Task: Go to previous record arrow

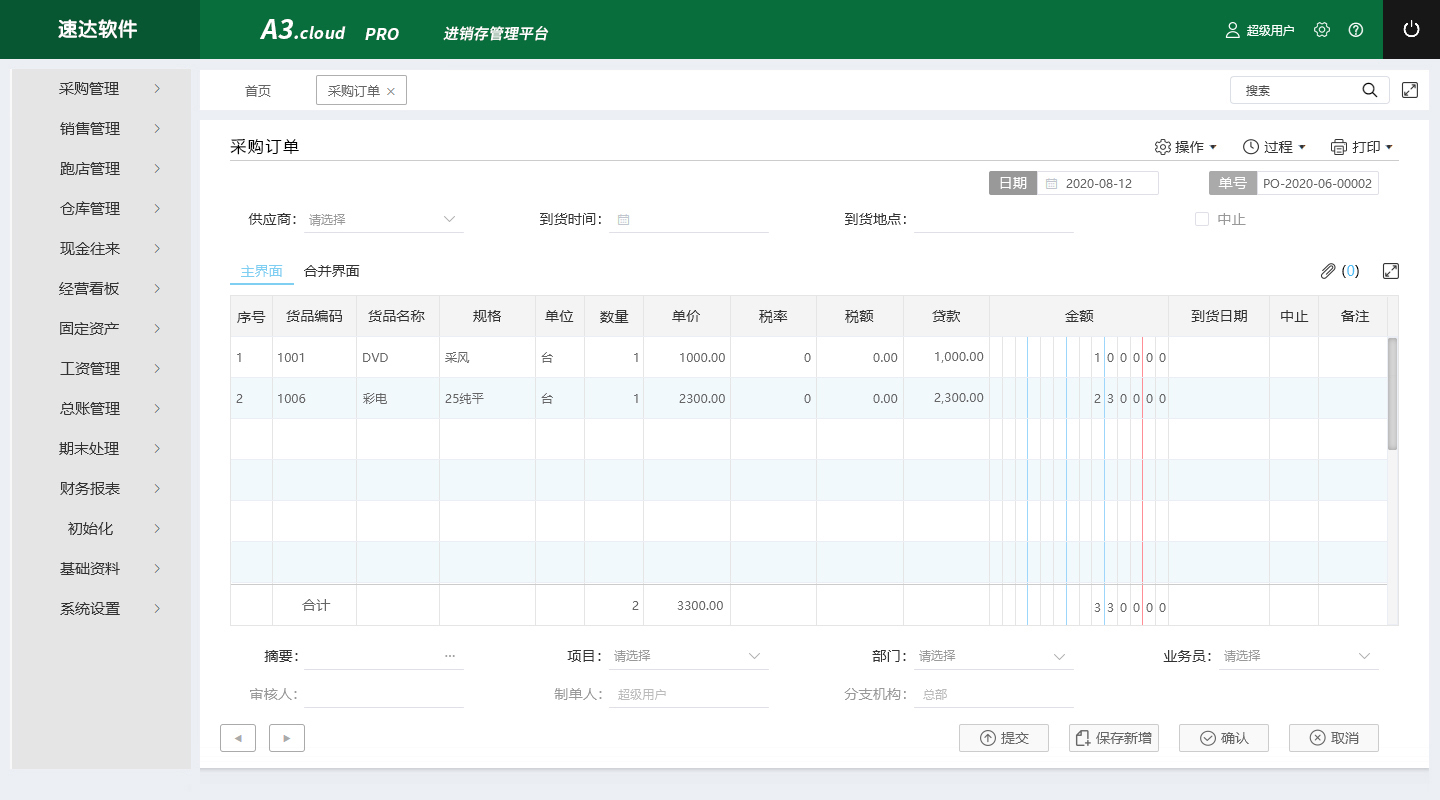Action: tap(238, 738)
